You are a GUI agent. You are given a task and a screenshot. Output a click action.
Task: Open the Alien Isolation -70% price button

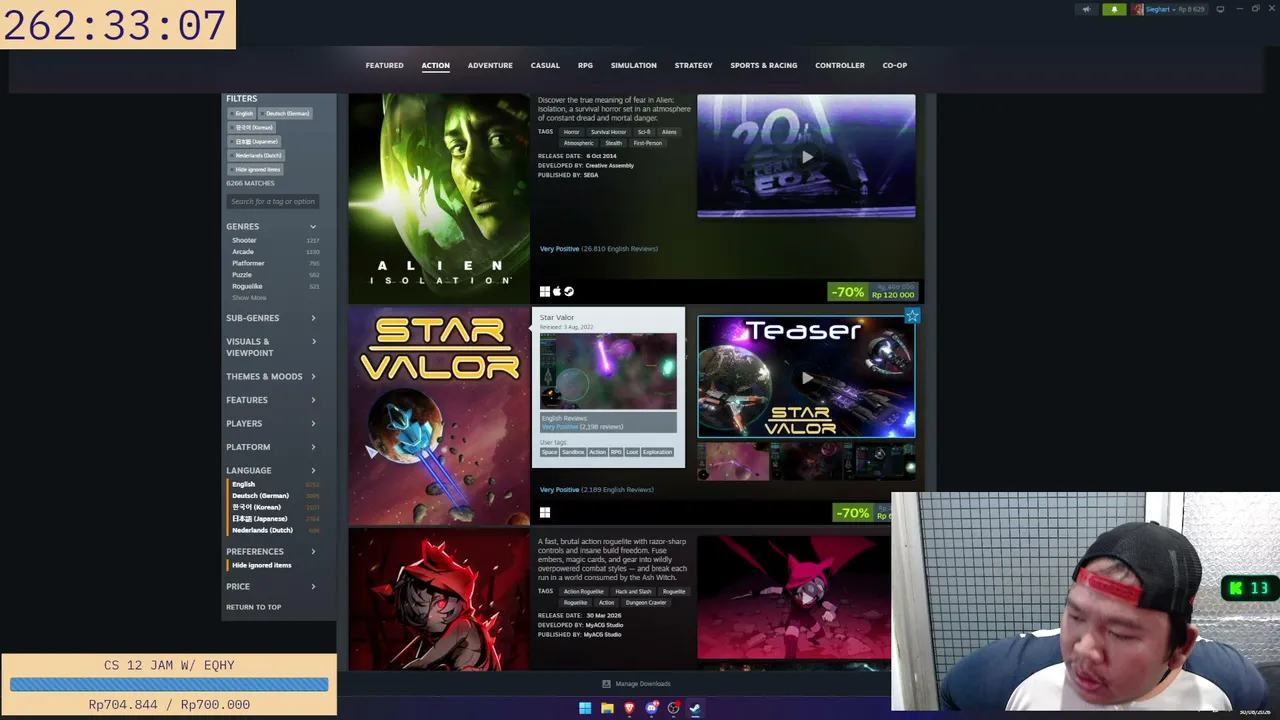tap(872, 292)
